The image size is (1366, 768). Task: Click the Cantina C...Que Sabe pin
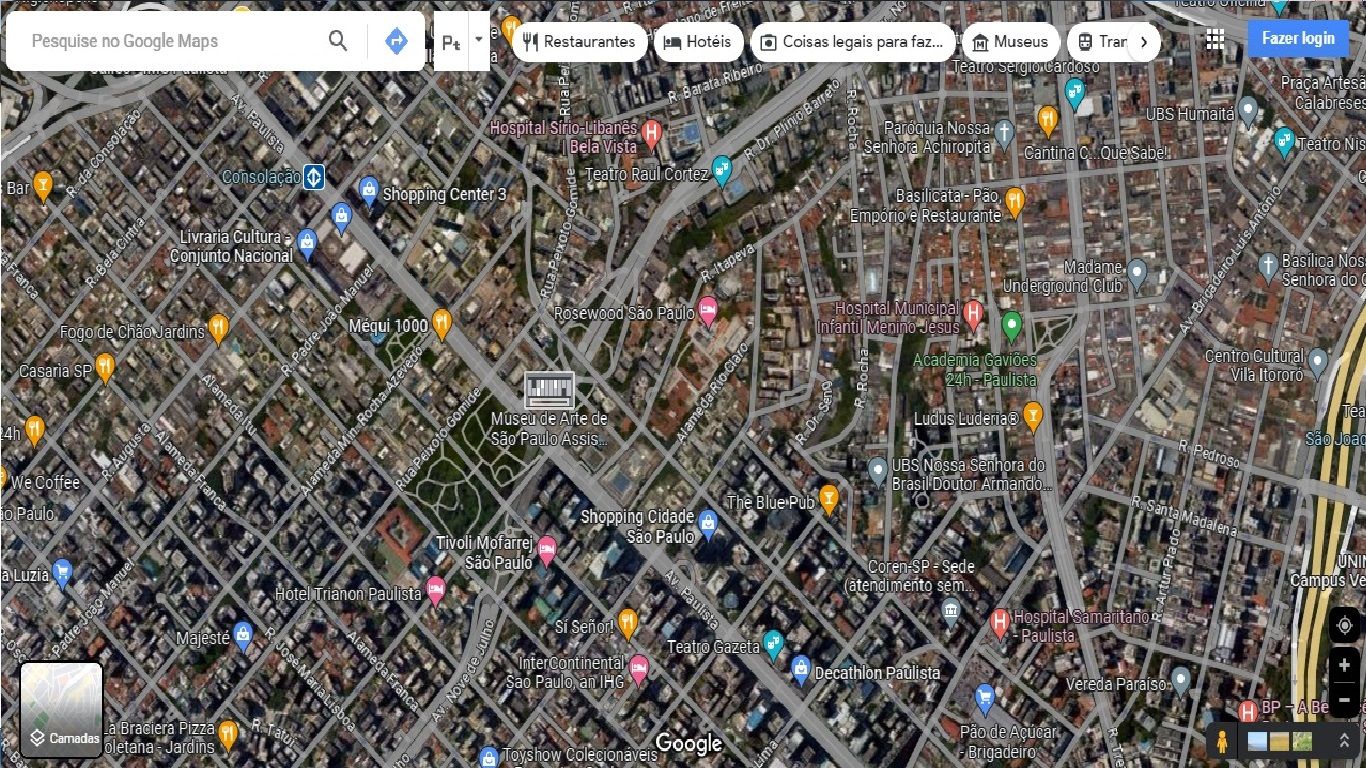coord(1047,120)
